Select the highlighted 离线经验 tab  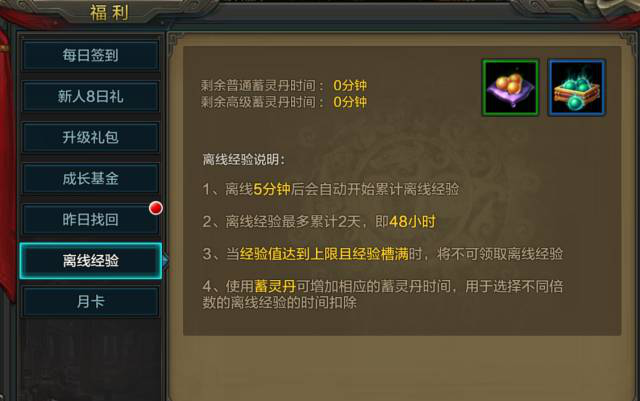coord(90,261)
